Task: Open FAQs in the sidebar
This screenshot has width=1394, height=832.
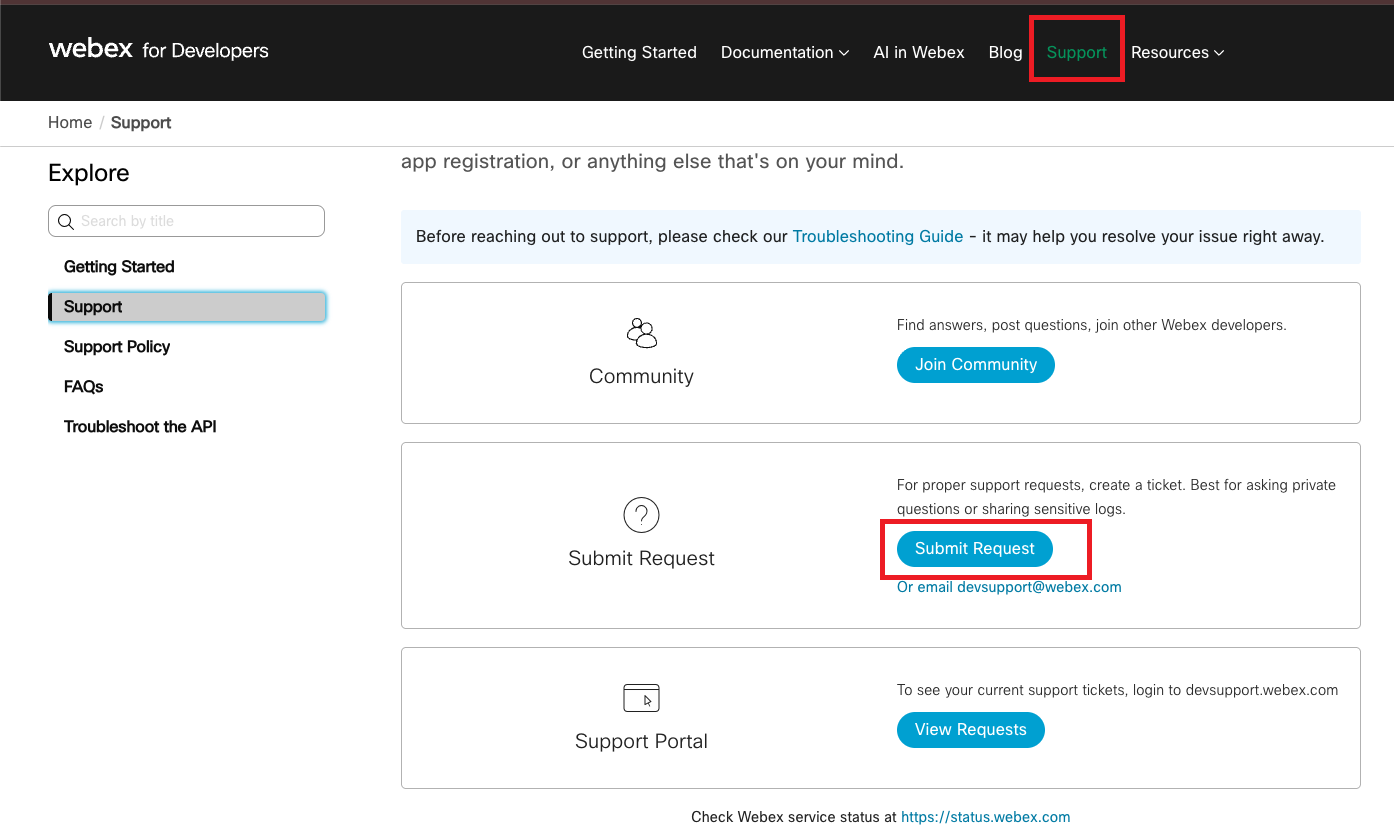Action: [x=84, y=387]
